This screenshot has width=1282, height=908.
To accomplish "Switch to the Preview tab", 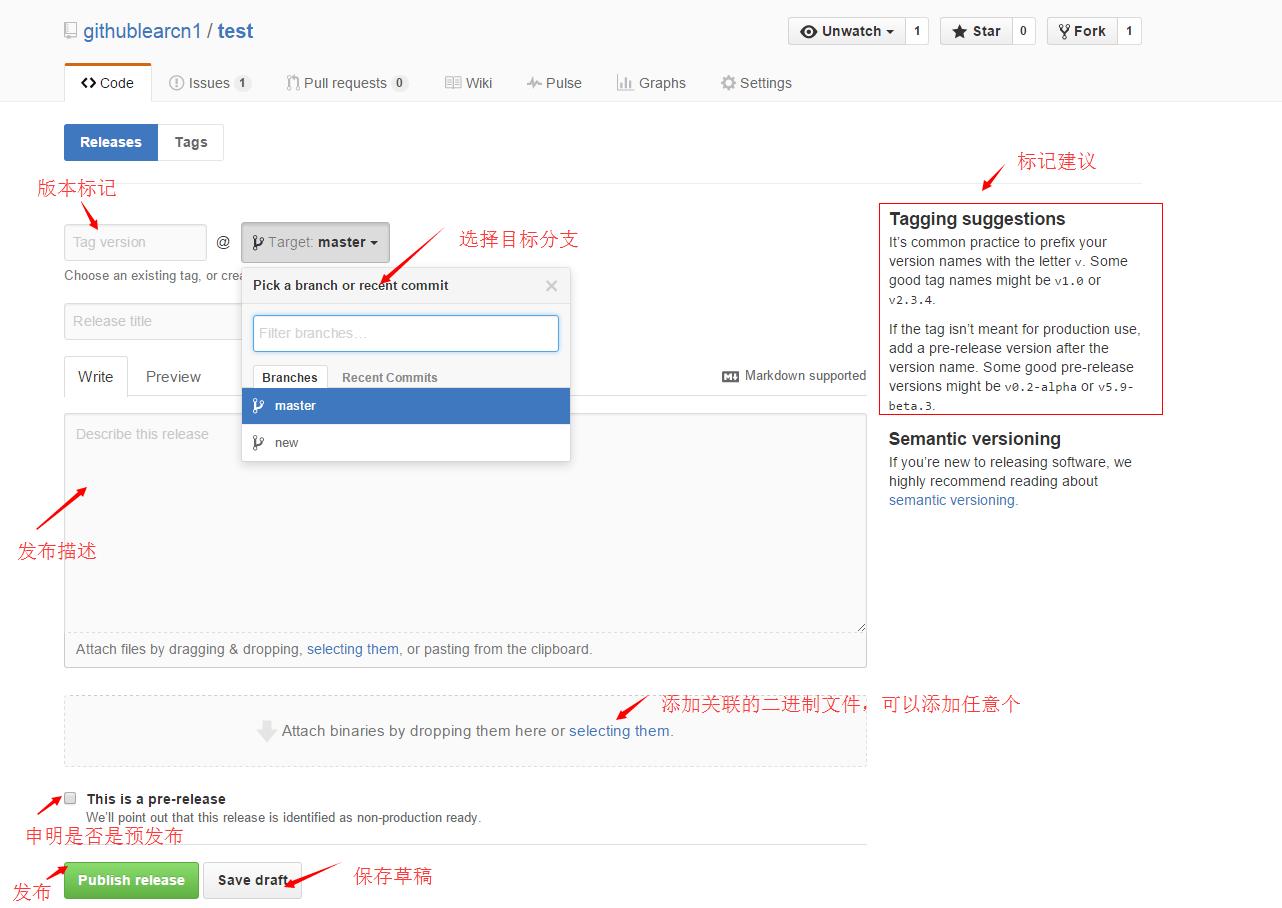I will point(172,377).
